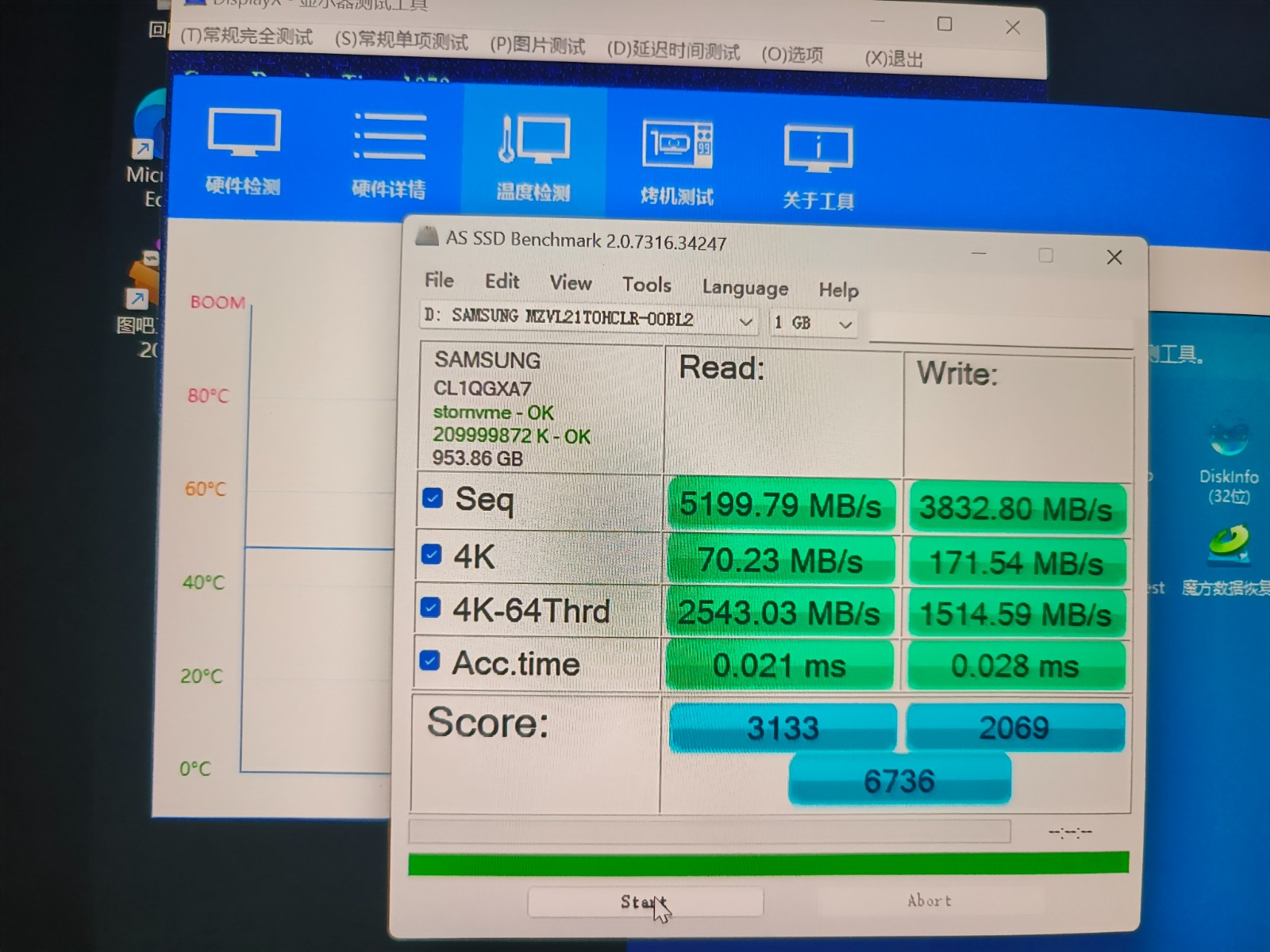Open DisplayX (S)常规单项测试 menu
Viewport: 1270px width, 952px height.
point(402,40)
